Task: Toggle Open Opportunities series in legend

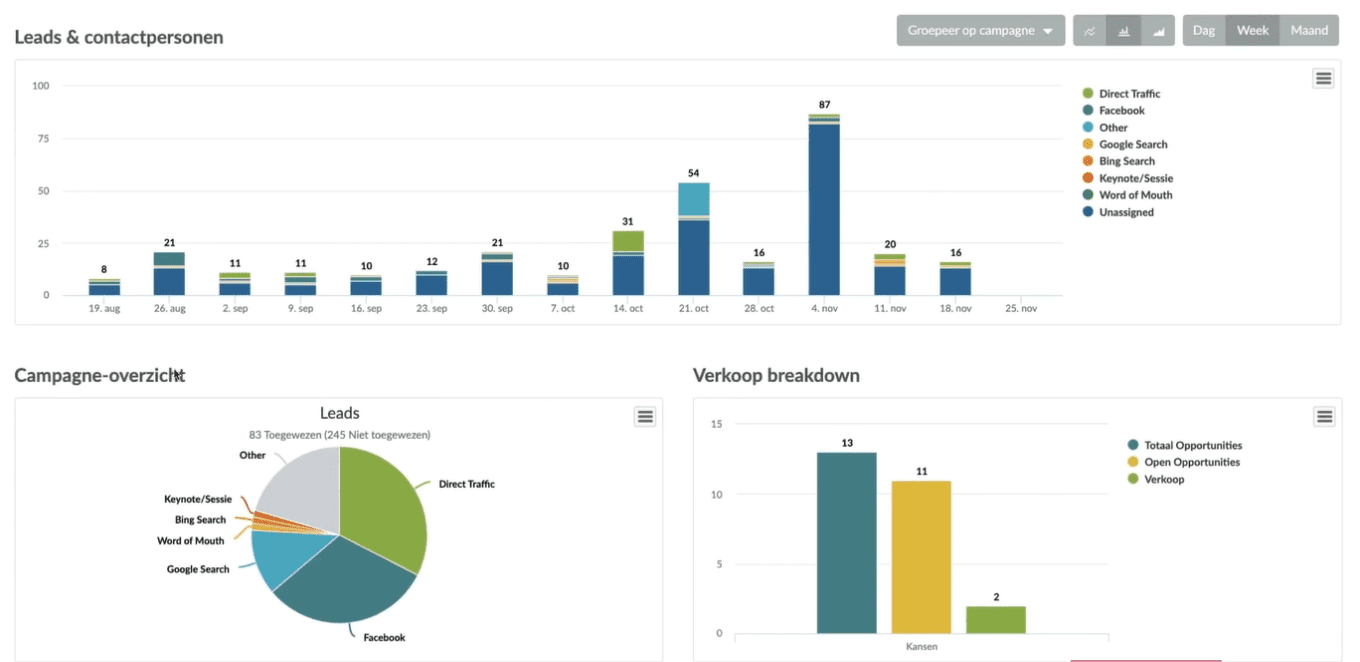Action: [x=1191, y=462]
